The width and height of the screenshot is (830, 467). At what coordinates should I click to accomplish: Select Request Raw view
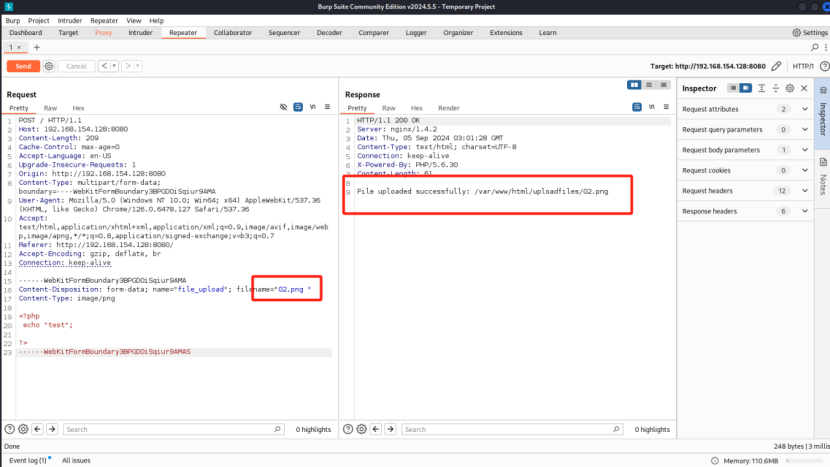tap(50, 108)
